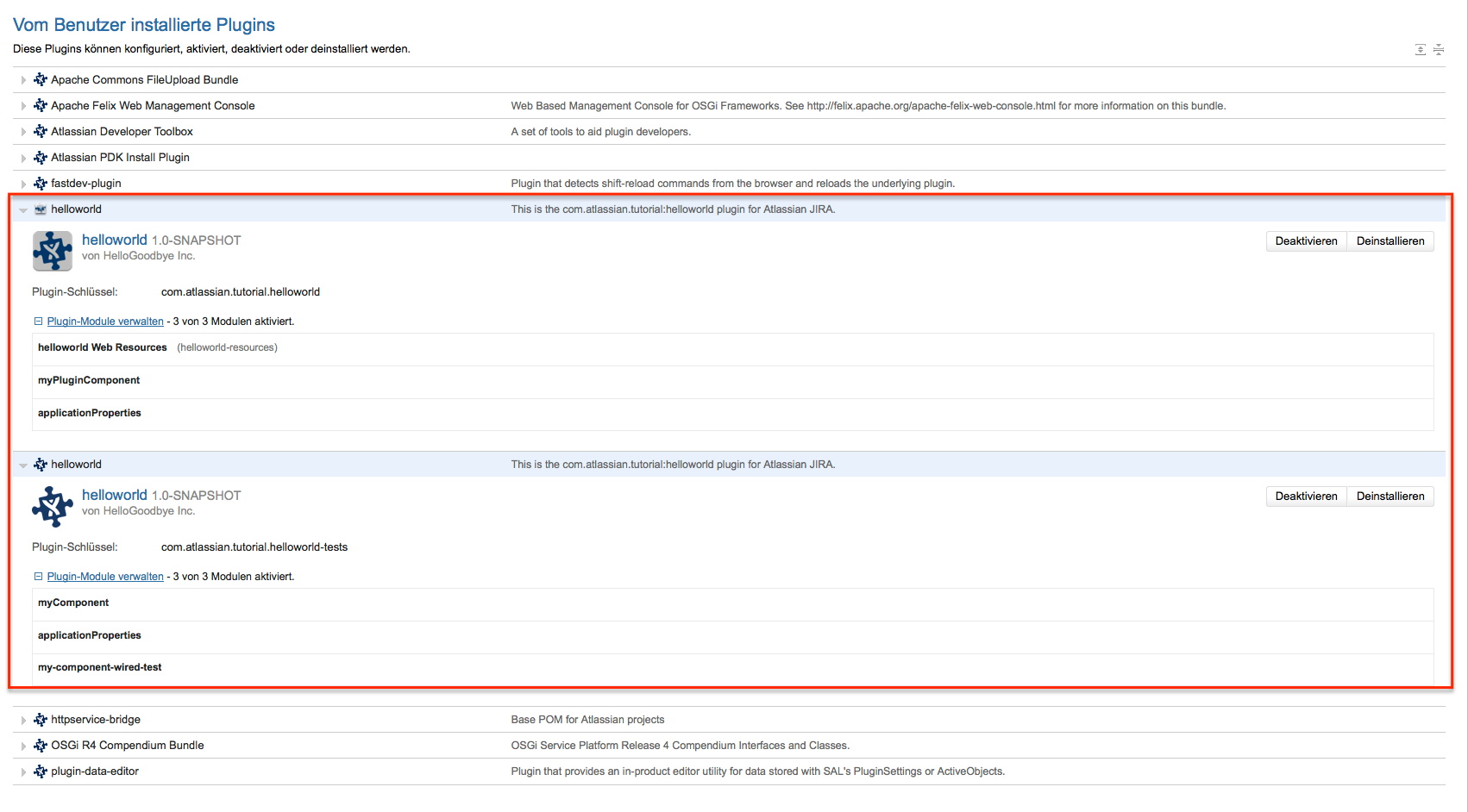This screenshot has height=812, width=1468.
Task: Expand the plugin-data-editor row
Action: (23, 771)
